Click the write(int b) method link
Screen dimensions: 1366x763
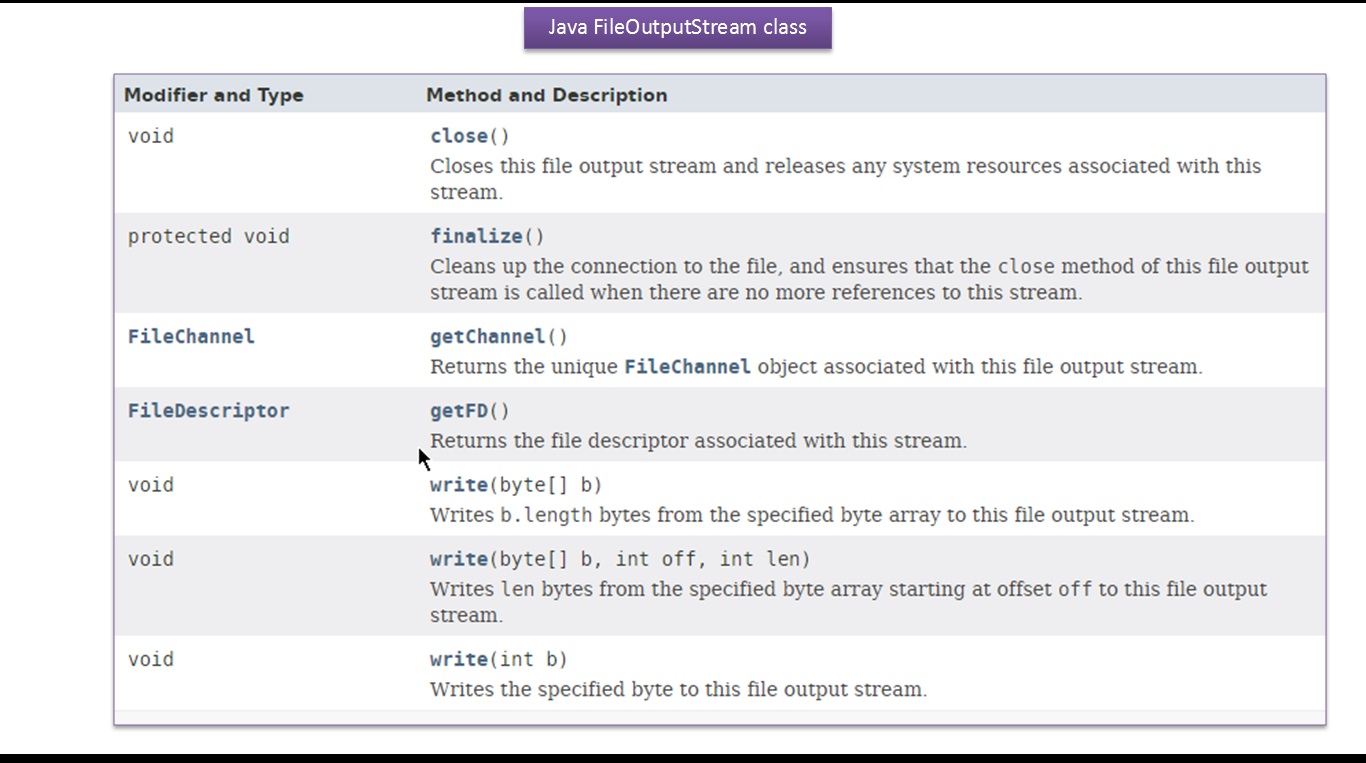click(459, 659)
